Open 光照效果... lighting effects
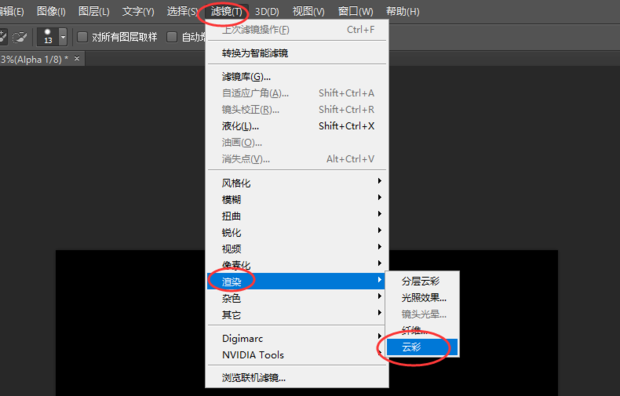 pyautogui.click(x=422, y=297)
